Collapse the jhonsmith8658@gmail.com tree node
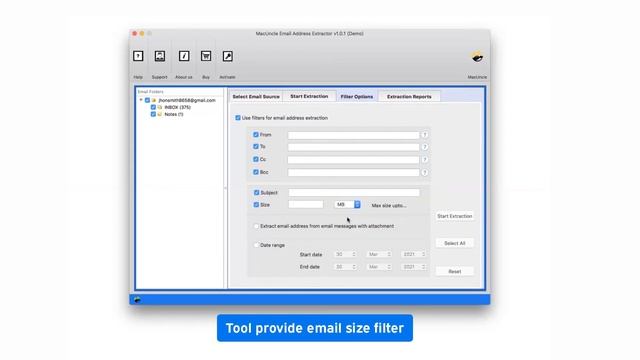Image resolution: width=640 pixels, height=360 pixels. click(141, 100)
